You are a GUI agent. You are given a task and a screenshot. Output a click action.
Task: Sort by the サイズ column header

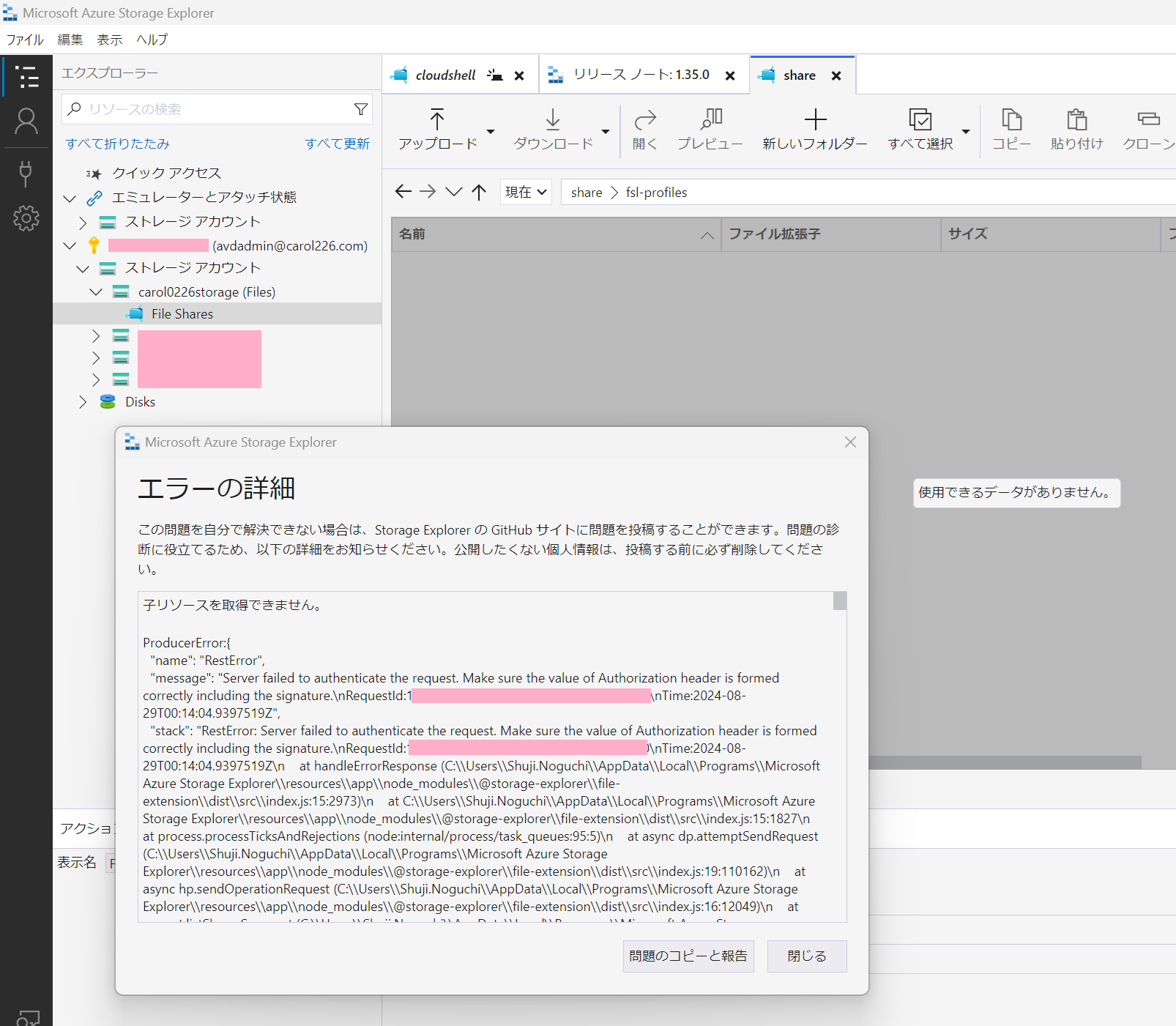[x=1051, y=234]
